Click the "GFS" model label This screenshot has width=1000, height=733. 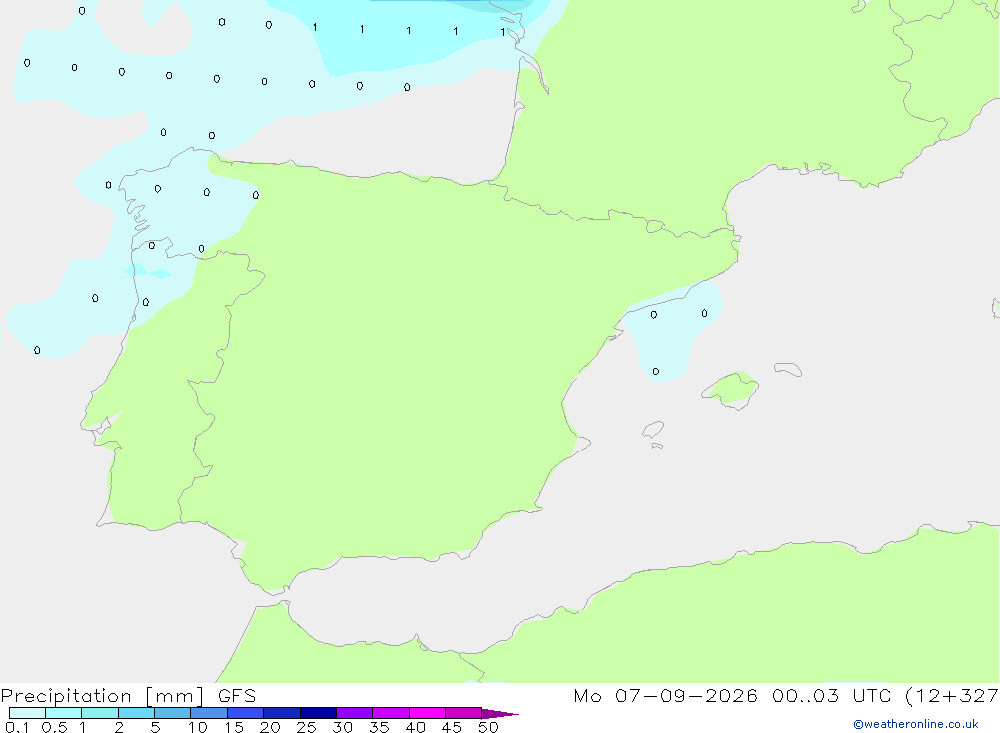coord(237,696)
